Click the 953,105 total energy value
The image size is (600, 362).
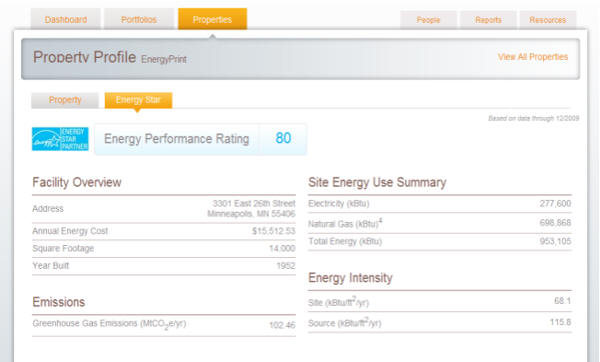click(x=555, y=241)
